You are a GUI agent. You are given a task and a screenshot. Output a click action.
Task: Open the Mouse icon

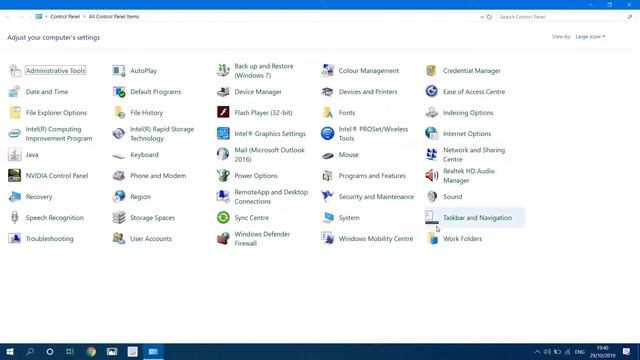pyautogui.click(x=328, y=155)
